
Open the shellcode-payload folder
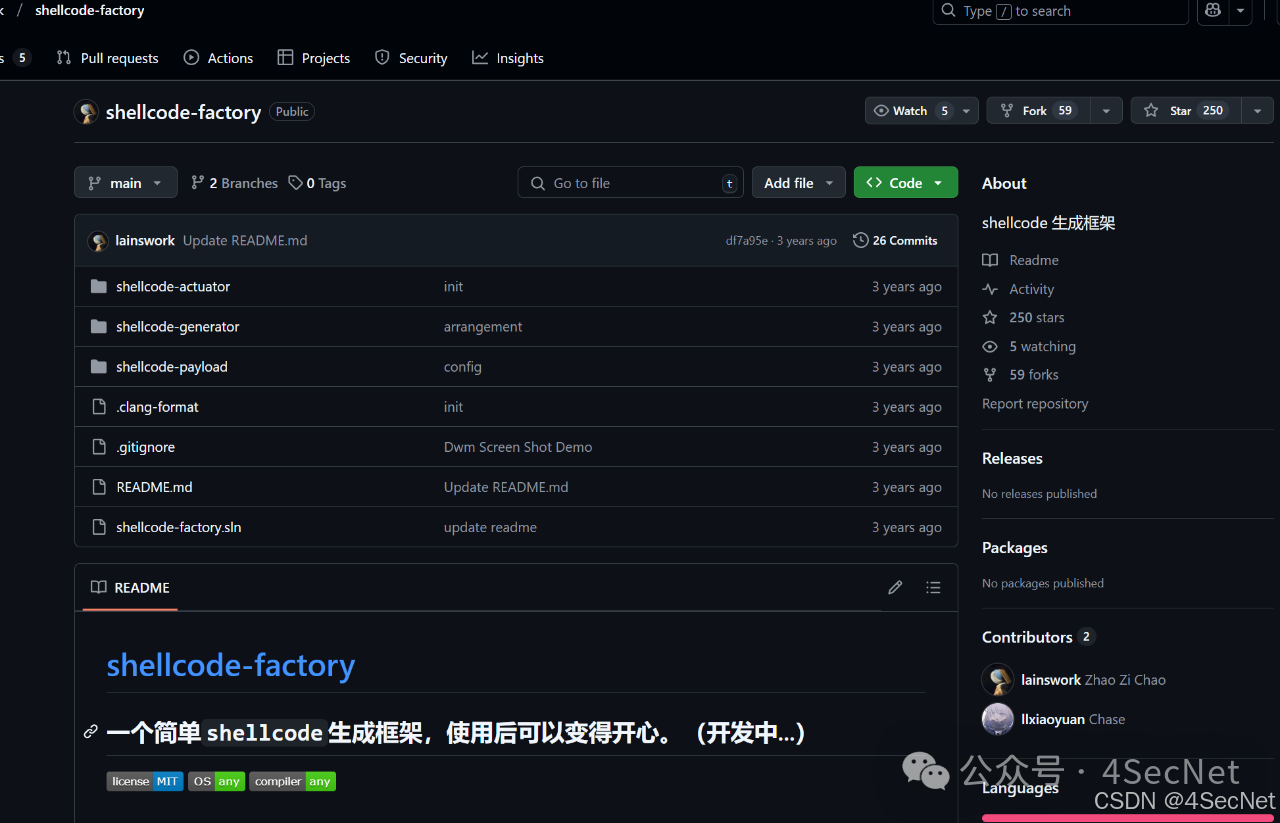click(x=172, y=367)
